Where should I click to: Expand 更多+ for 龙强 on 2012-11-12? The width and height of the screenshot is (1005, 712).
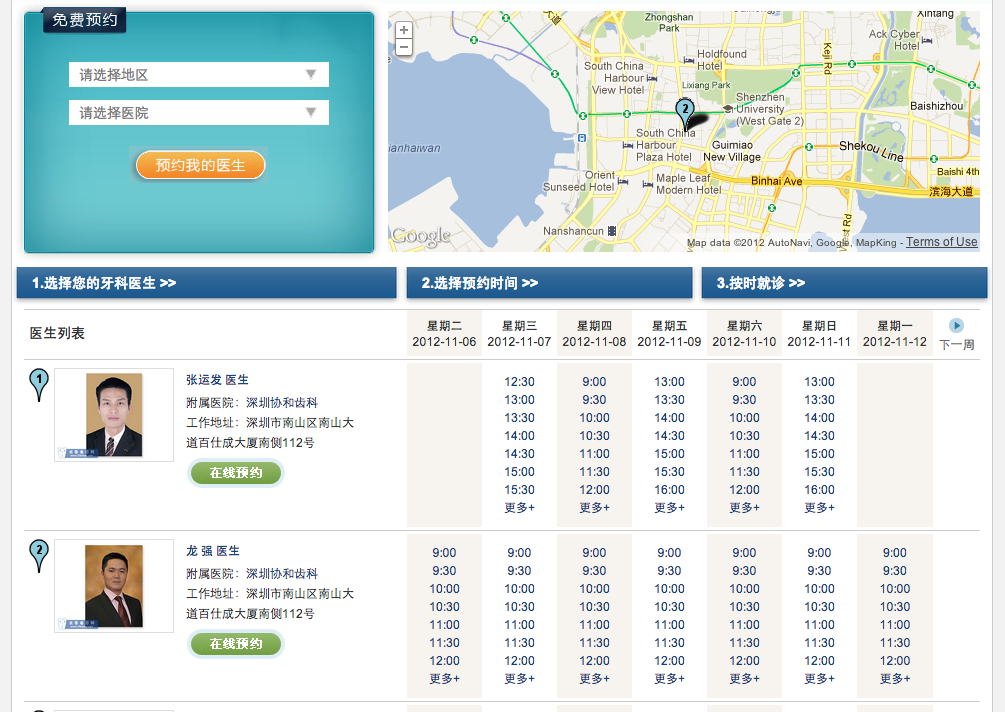pos(895,679)
